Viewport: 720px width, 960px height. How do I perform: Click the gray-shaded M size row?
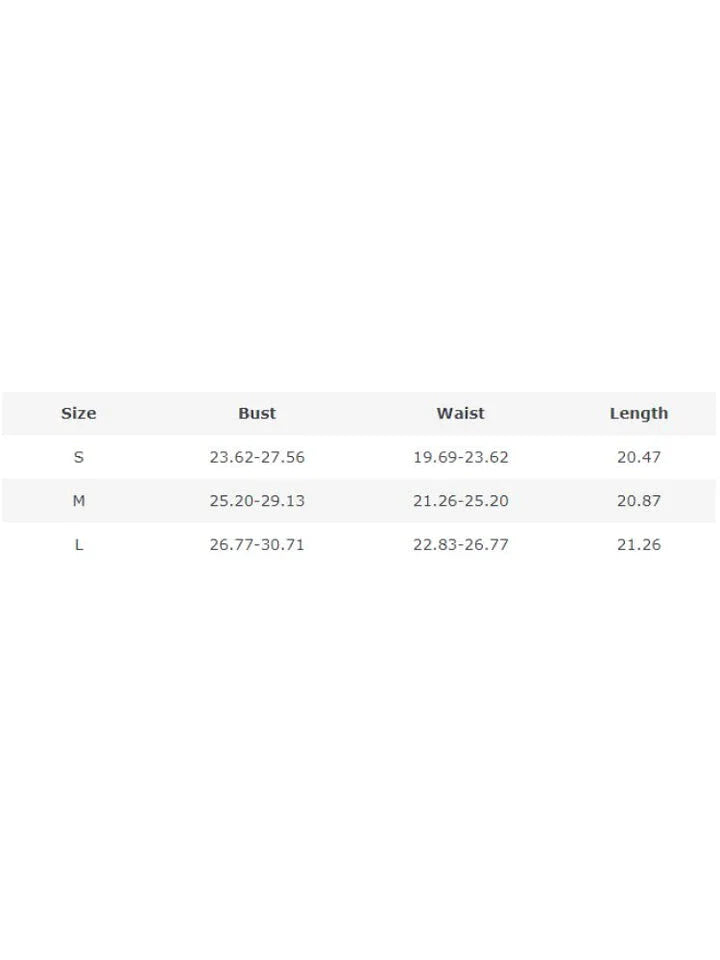360,501
